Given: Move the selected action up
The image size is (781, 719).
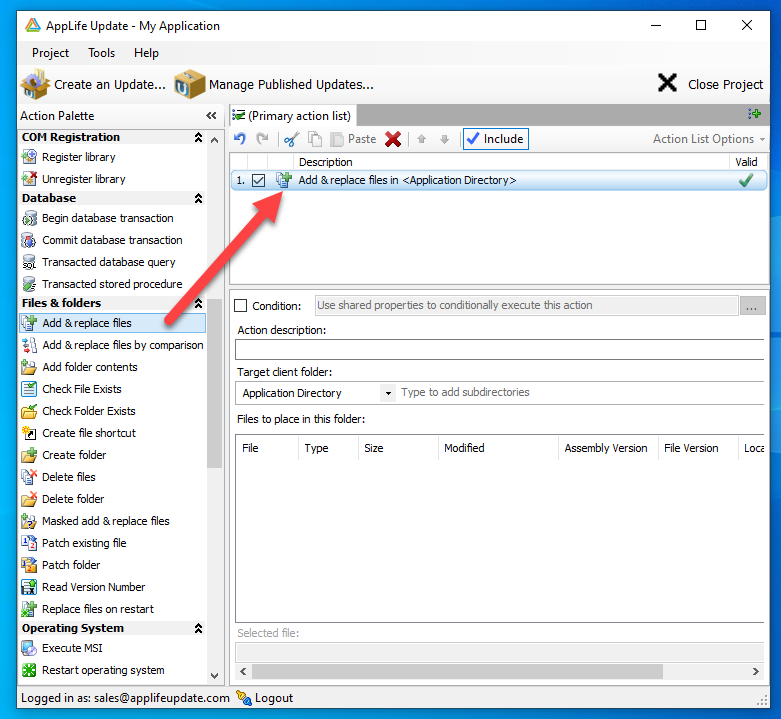Looking at the screenshot, I should click(x=421, y=139).
